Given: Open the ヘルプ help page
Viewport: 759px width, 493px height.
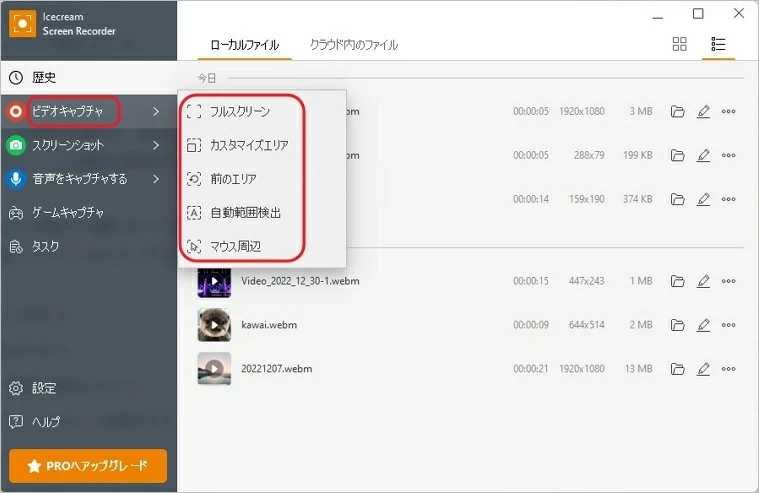Looking at the screenshot, I should pyautogui.click(x=46, y=422).
